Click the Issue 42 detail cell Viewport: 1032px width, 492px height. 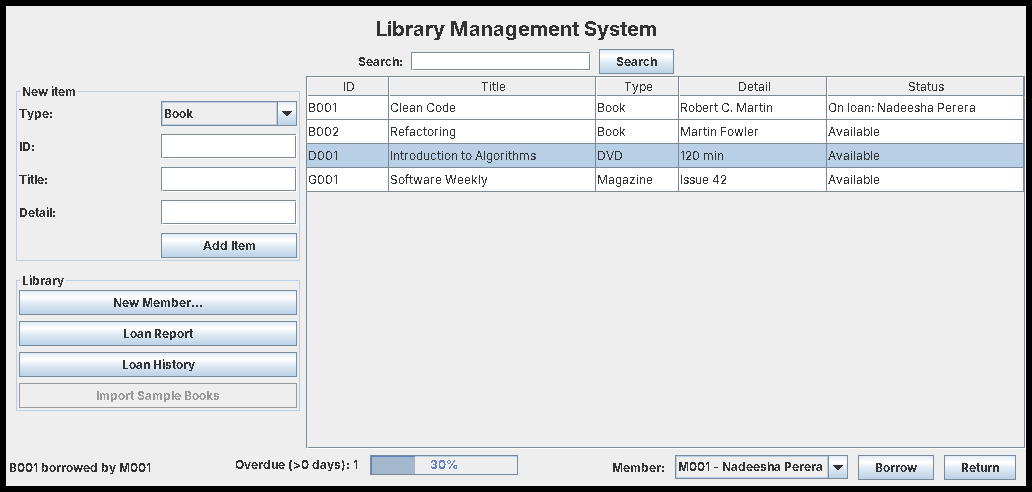pyautogui.click(x=753, y=180)
